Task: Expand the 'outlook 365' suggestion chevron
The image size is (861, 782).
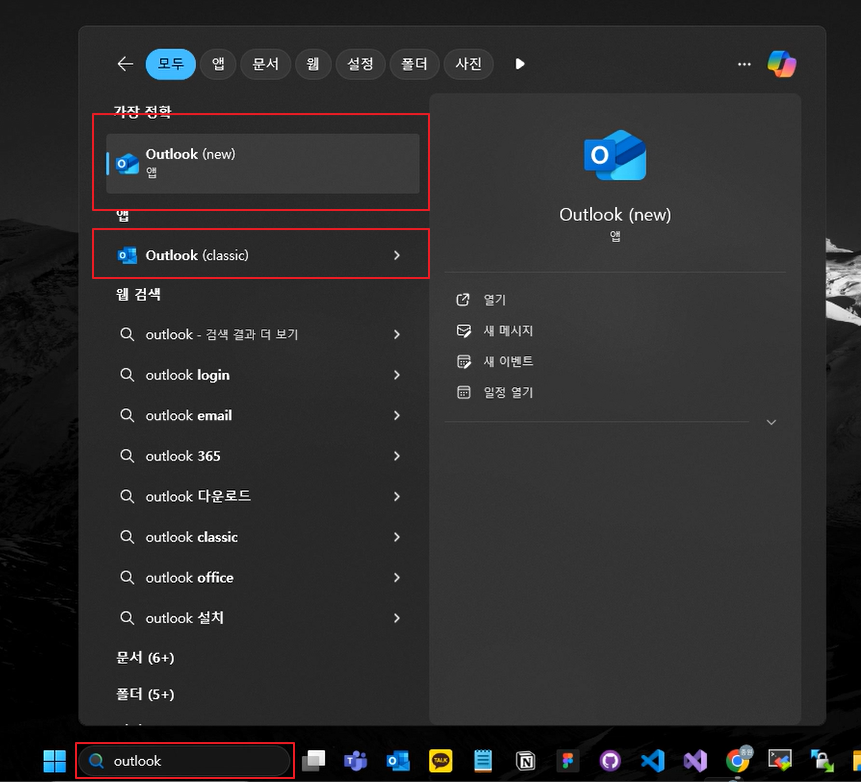Action: 397,456
